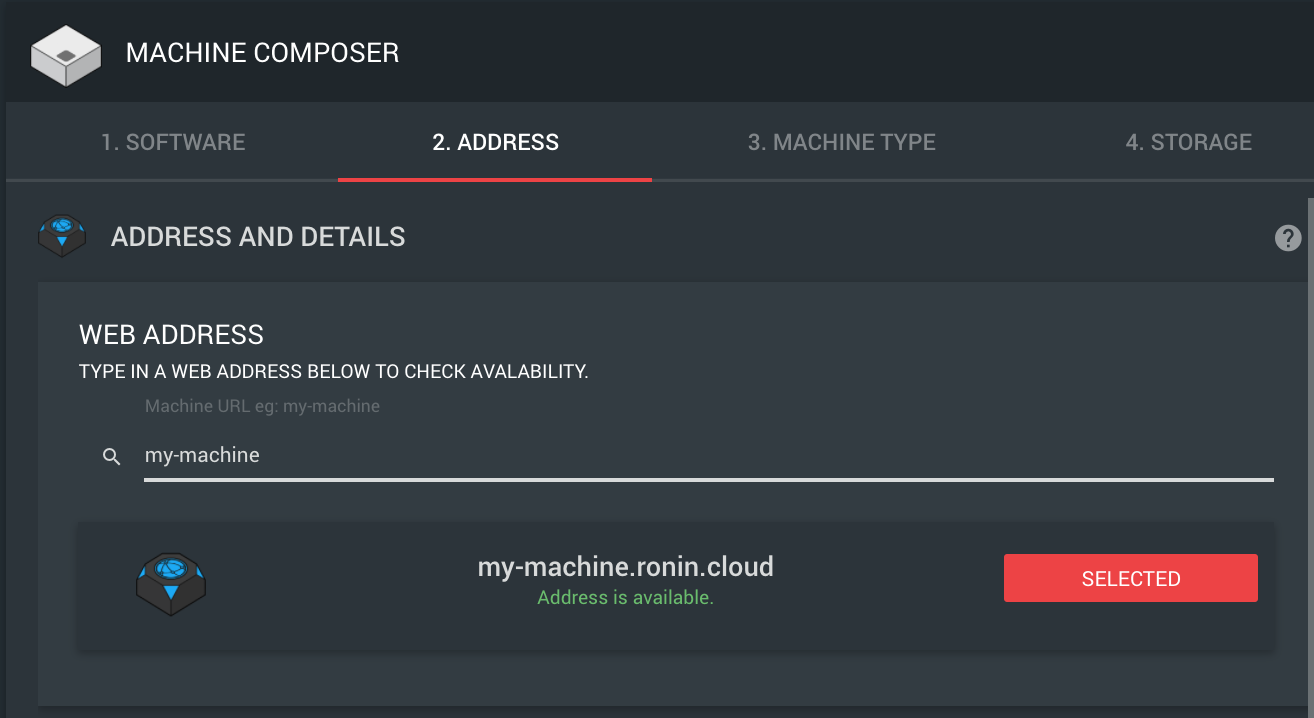This screenshot has height=718, width=1314.
Task: Open the help question mark icon
Action: tap(1288, 238)
